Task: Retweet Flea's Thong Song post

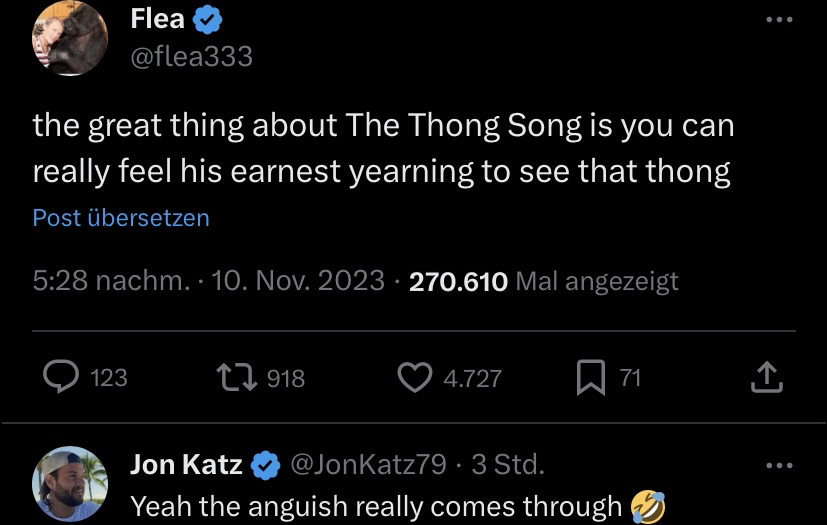Action: [x=236, y=377]
